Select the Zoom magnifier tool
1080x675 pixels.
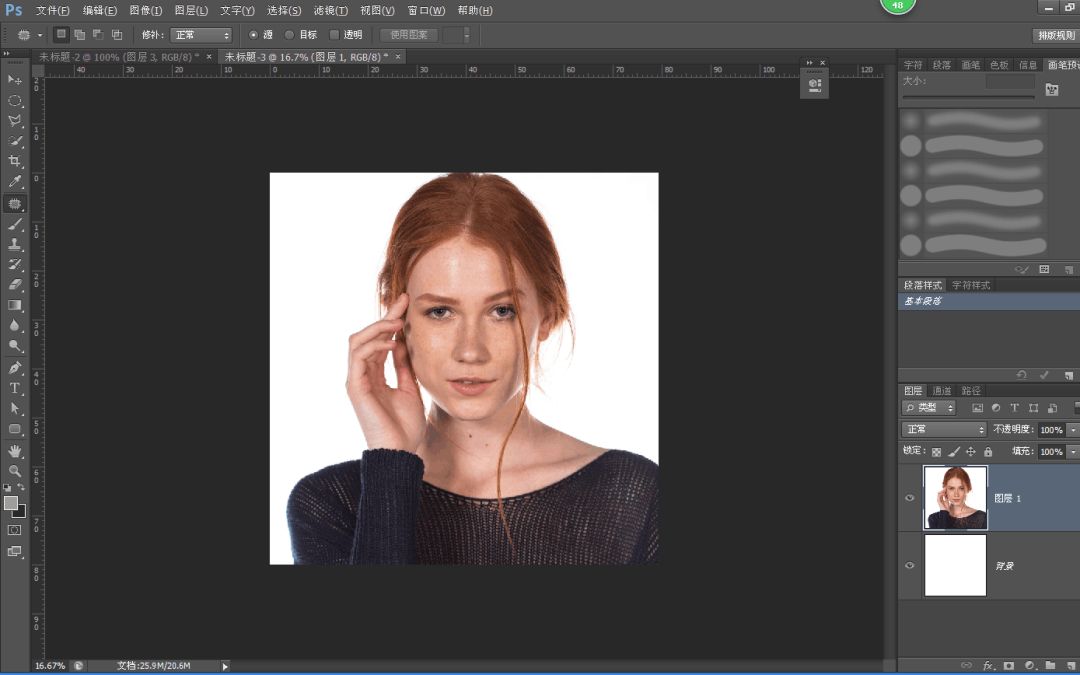[x=15, y=471]
